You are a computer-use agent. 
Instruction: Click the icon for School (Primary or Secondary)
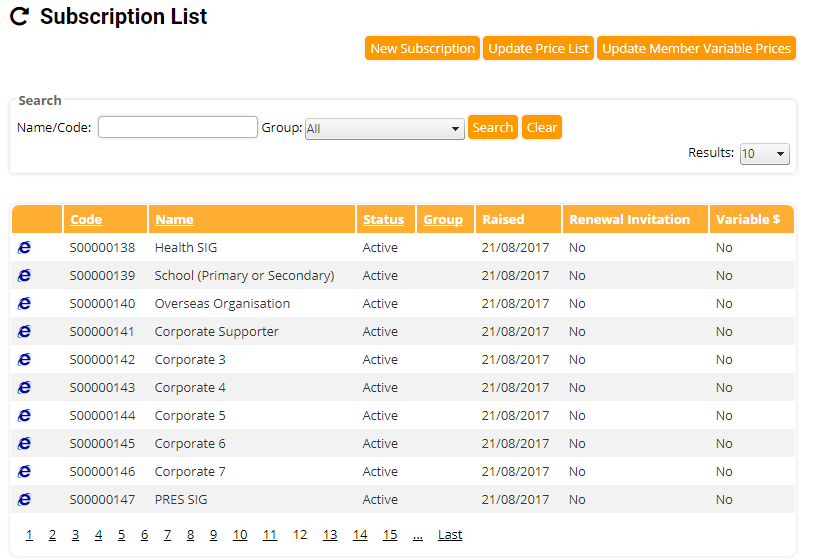pos(24,275)
